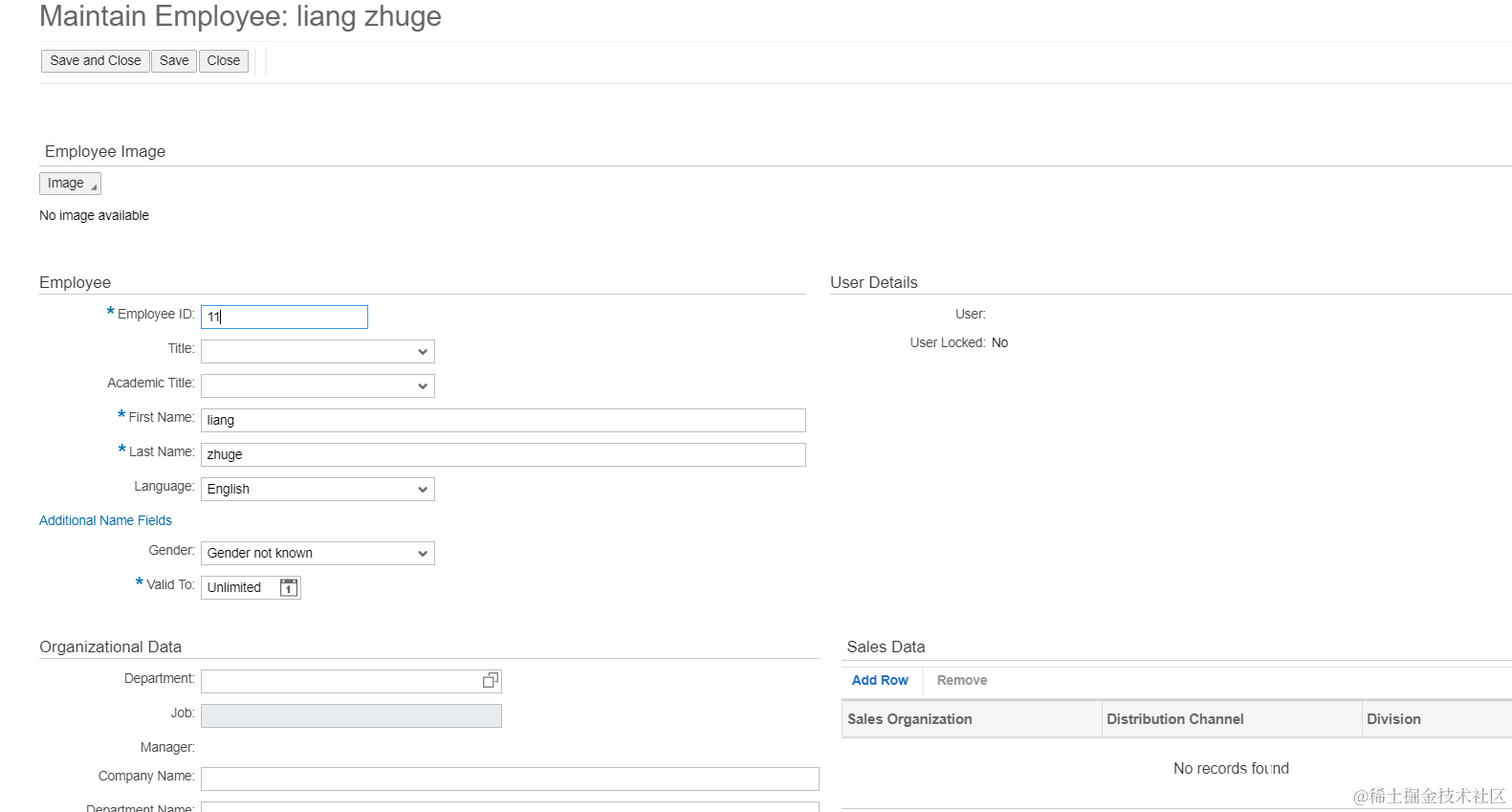
Task: Open Additional Name Fields link
Action: point(105,520)
